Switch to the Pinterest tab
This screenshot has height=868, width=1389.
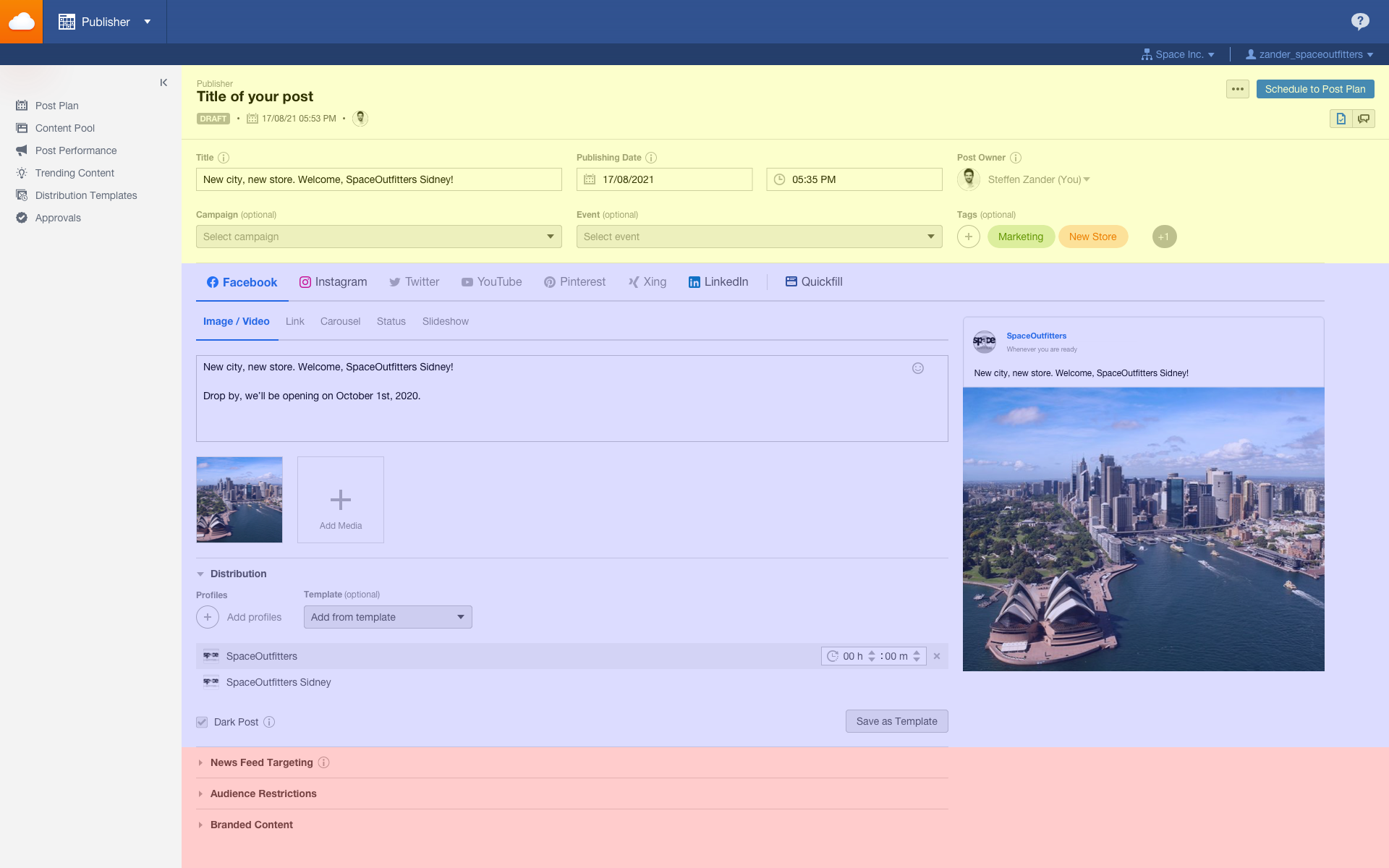[574, 282]
